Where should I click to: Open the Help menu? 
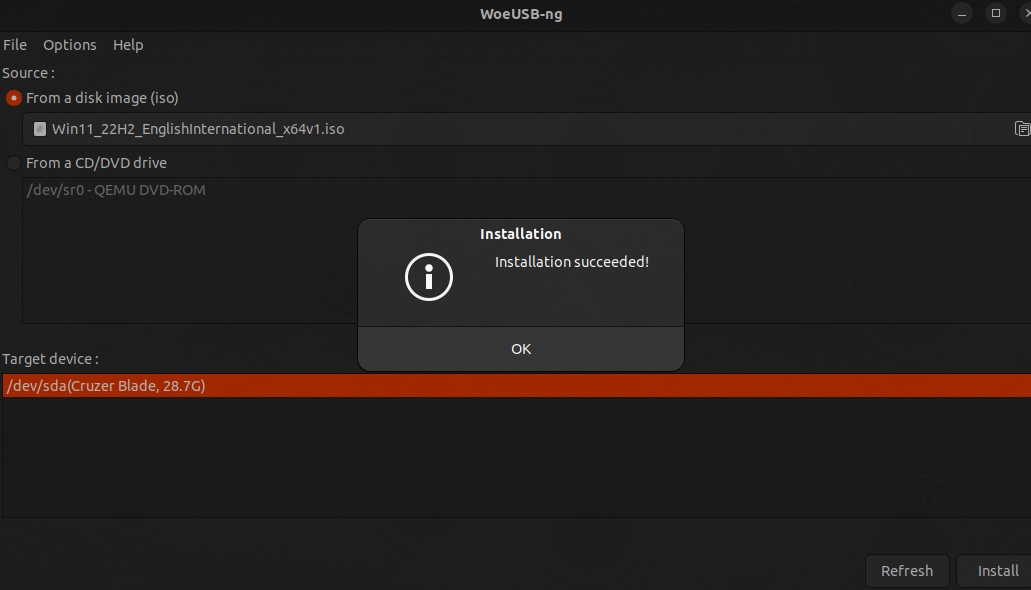pyautogui.click(x=128, y=45)
